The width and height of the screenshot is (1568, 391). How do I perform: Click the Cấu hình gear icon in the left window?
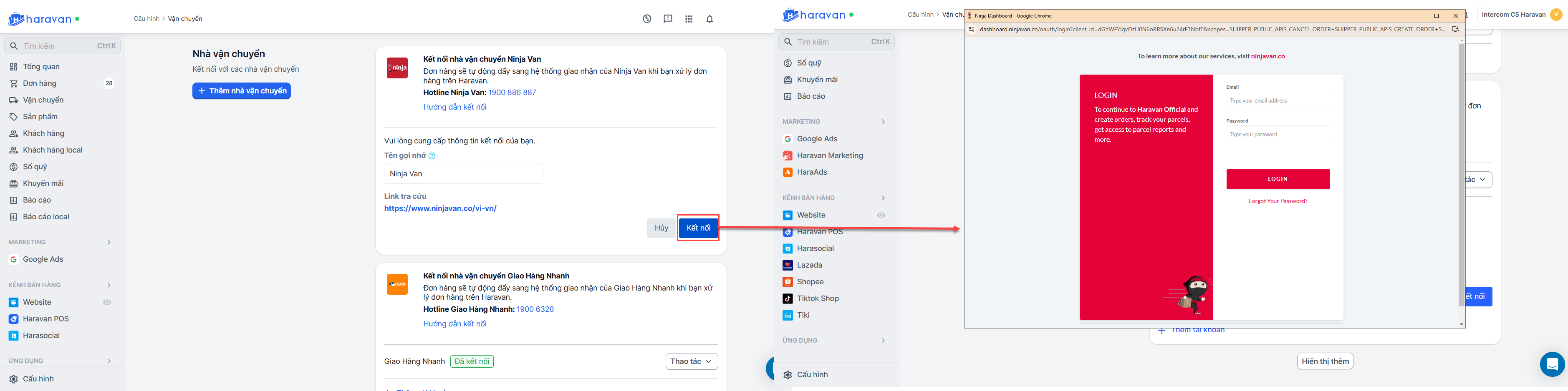point(13,379)
